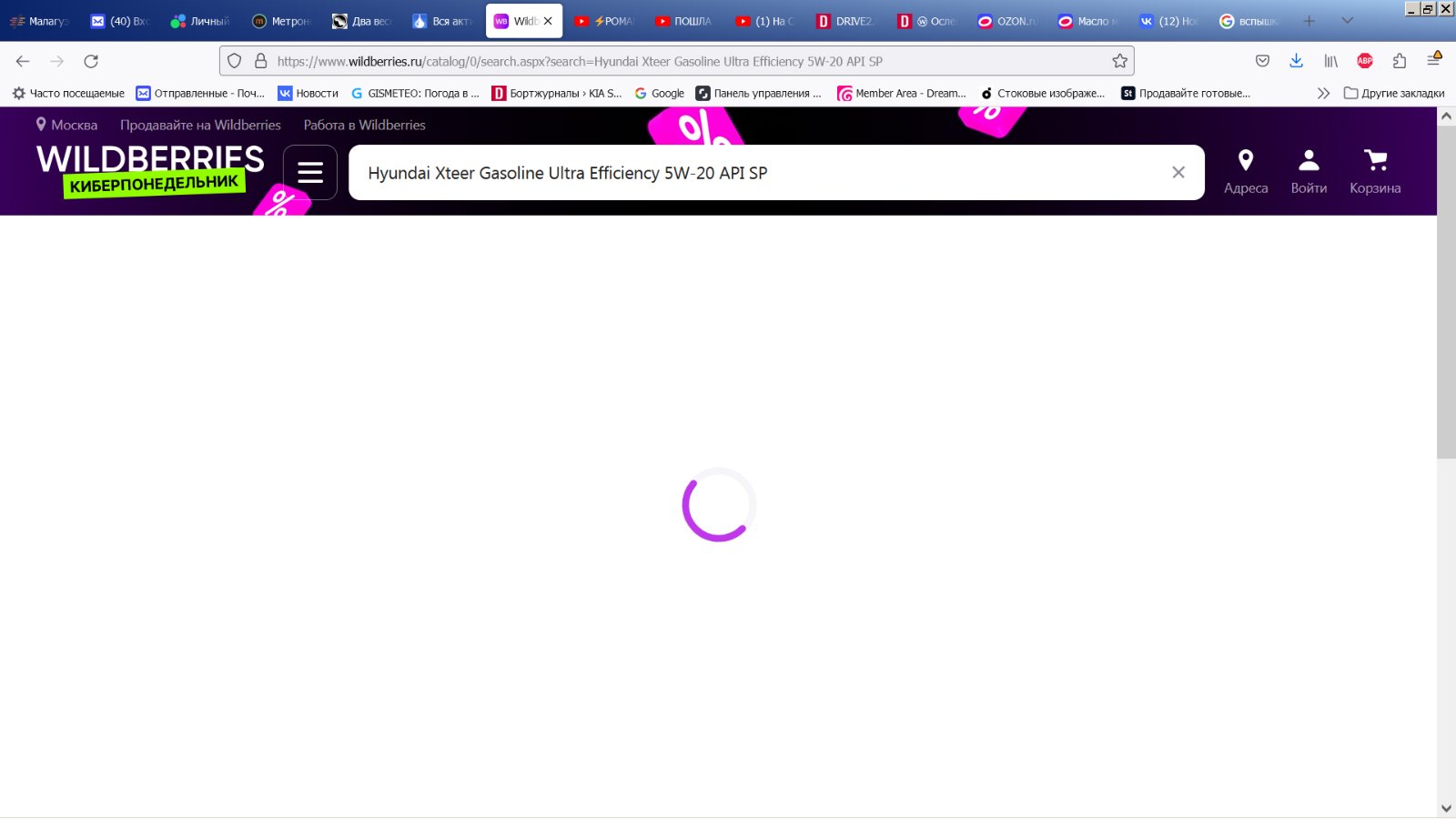Go back to the previous page
1456x819 pixels.
click(x=23, y=61)
